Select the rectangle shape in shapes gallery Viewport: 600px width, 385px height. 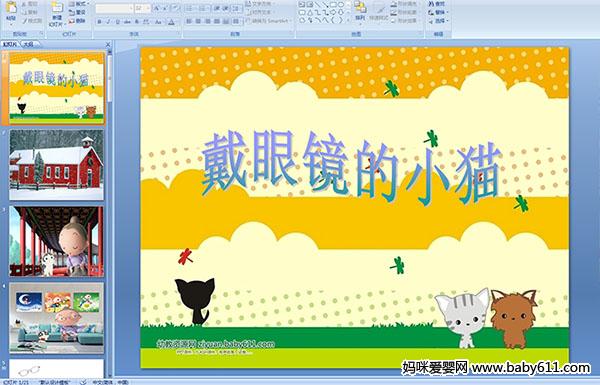pyautogui.click(x=334, y=5)
